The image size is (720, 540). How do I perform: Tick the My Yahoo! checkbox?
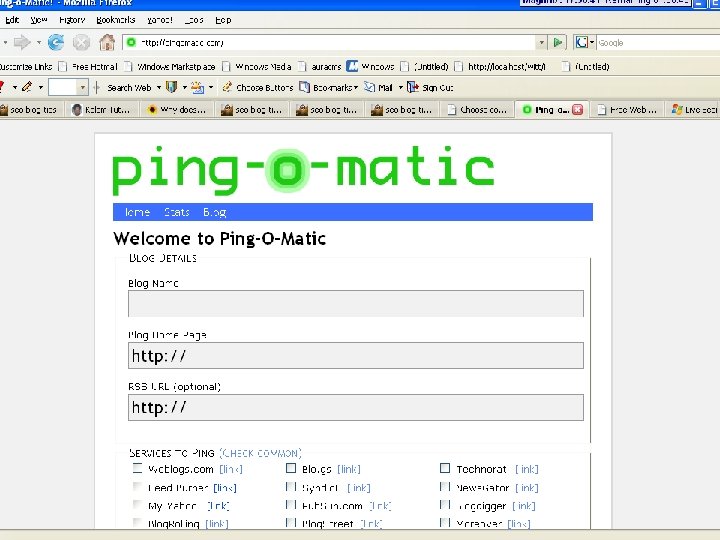pos(137,505)
